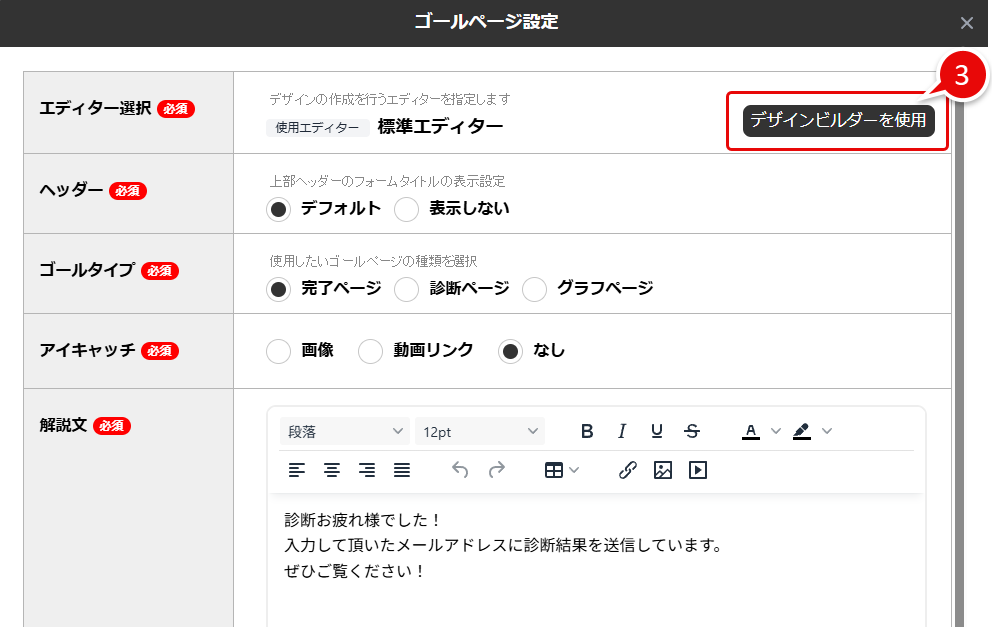Choose 表示しない for the header setting

(407, 209)
